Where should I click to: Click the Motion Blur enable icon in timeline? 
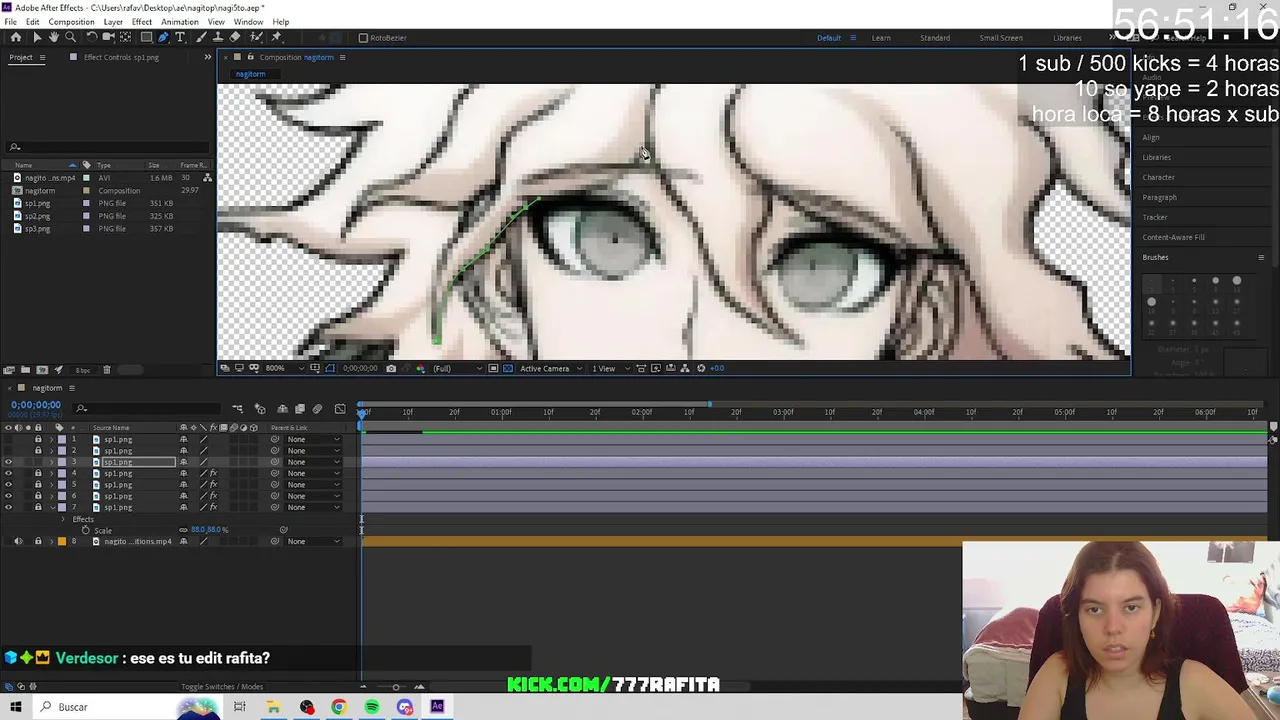[317, 409]
